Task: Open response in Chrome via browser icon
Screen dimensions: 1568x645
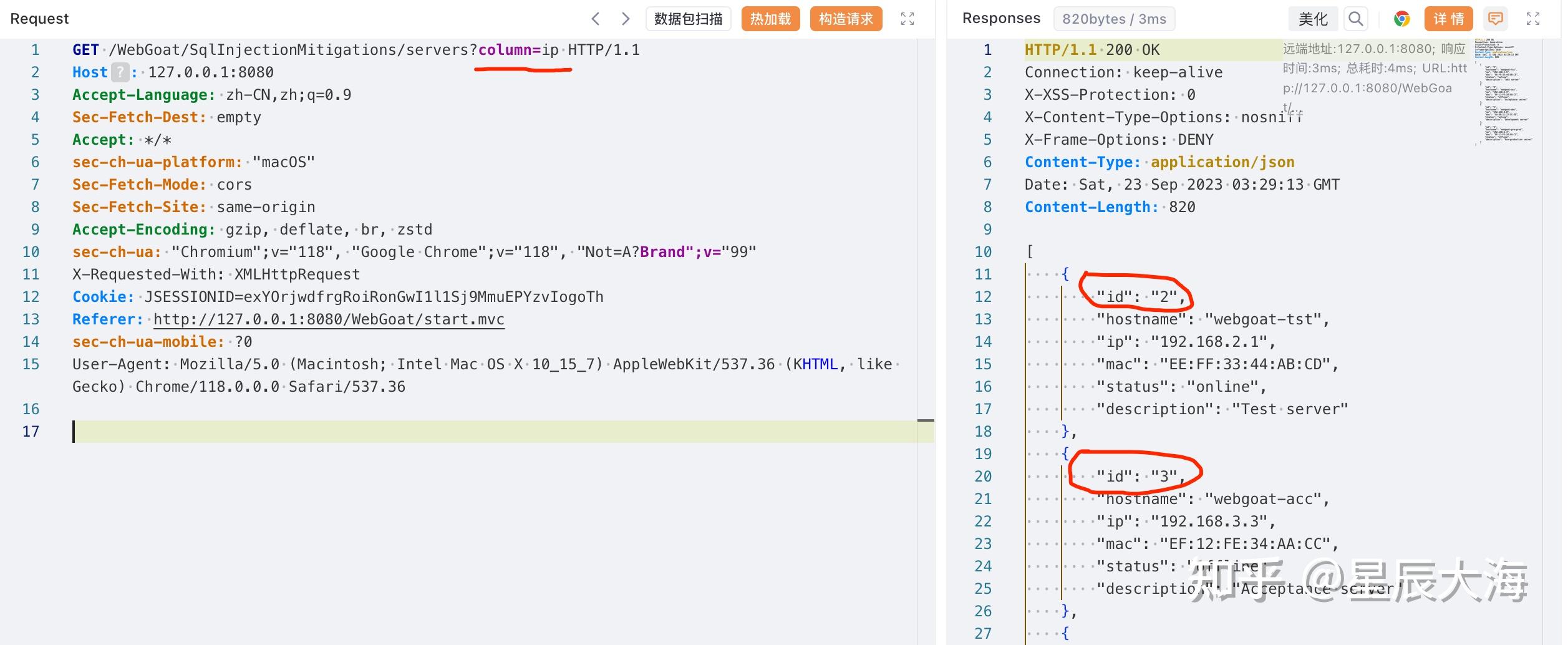Action: tap(1401, 19)
